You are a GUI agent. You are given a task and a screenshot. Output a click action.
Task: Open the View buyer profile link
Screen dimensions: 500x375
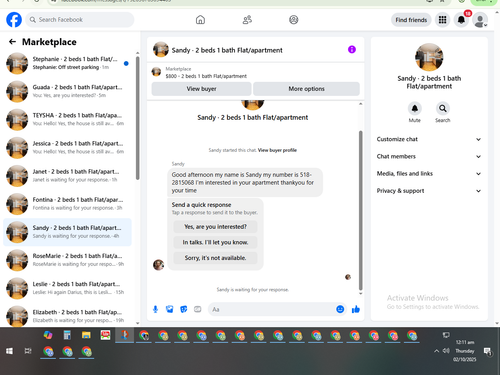point(277,150)
